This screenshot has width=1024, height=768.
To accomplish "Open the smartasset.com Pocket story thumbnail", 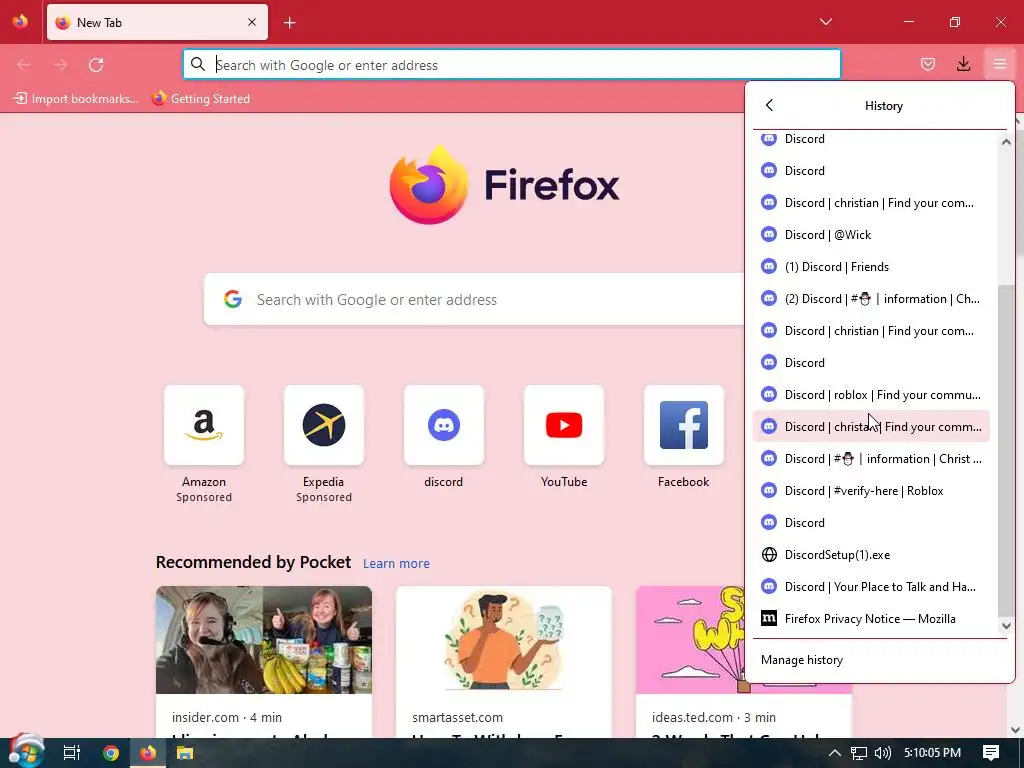I will (x=504, y=639).
